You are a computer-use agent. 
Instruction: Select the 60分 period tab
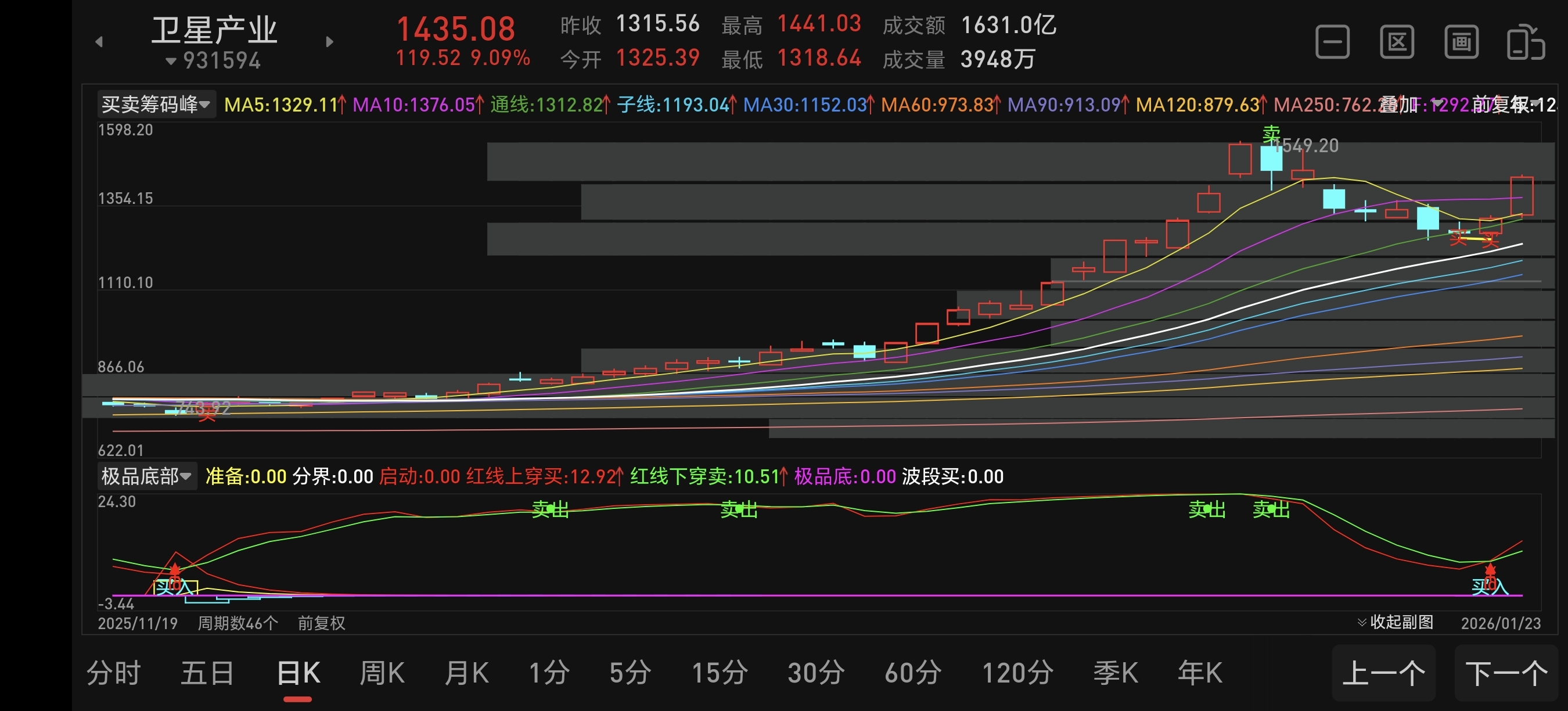(x=912, y=673)
